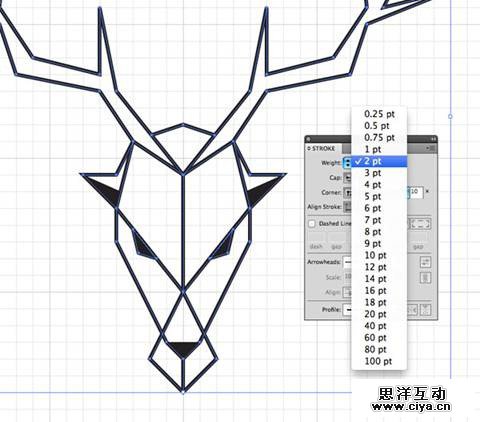480x422 pixels.
Task: Select 100 pt stroke weight option
Action: (379, 361)
